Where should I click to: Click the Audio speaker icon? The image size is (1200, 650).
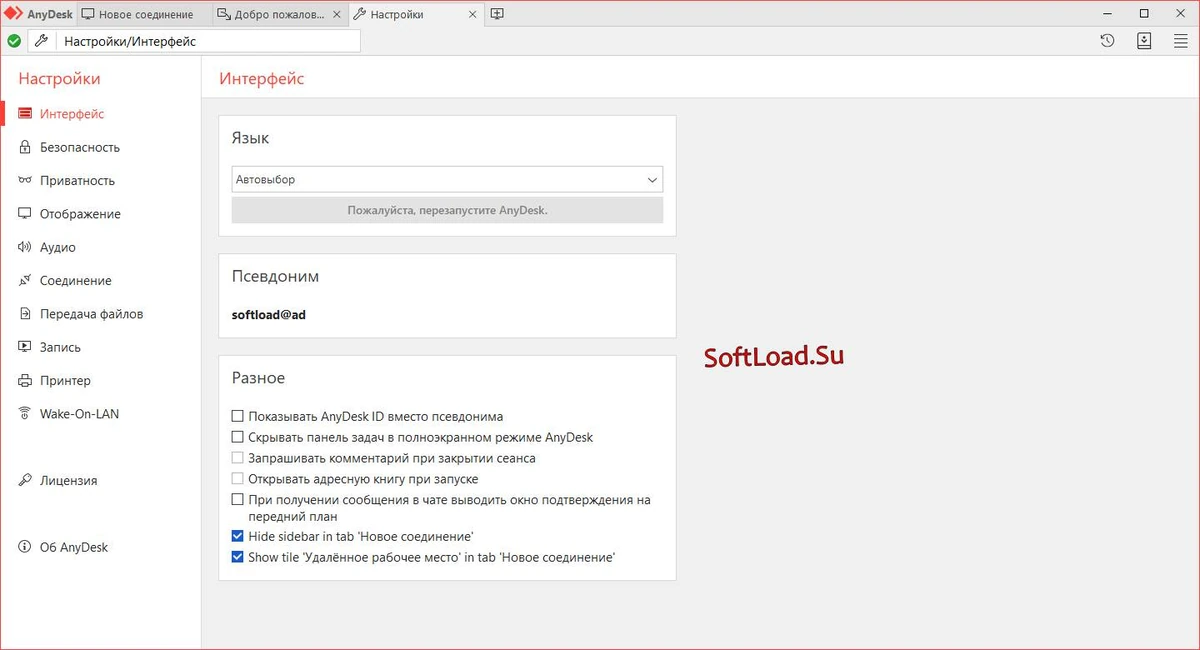(25, 247)
